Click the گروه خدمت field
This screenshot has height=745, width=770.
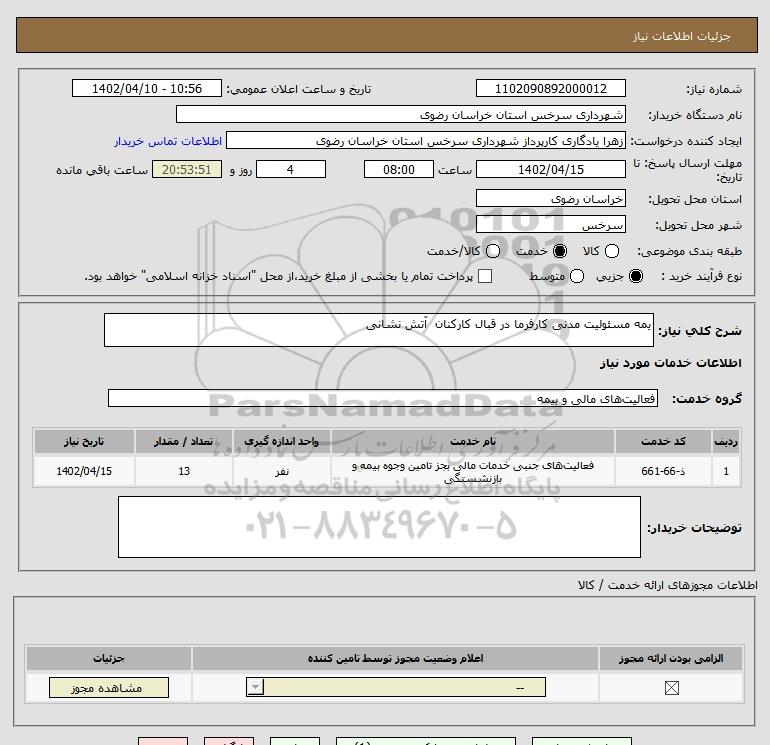click(383, 398)
